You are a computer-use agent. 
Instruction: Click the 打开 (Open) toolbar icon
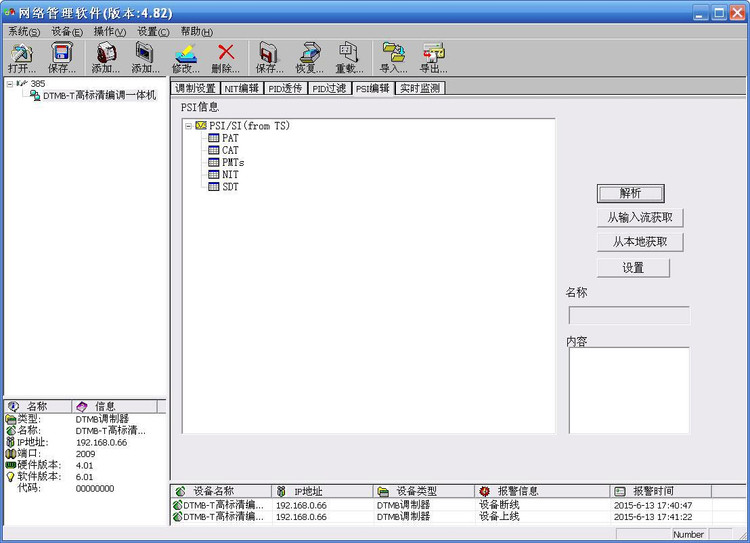coord(22,57)
